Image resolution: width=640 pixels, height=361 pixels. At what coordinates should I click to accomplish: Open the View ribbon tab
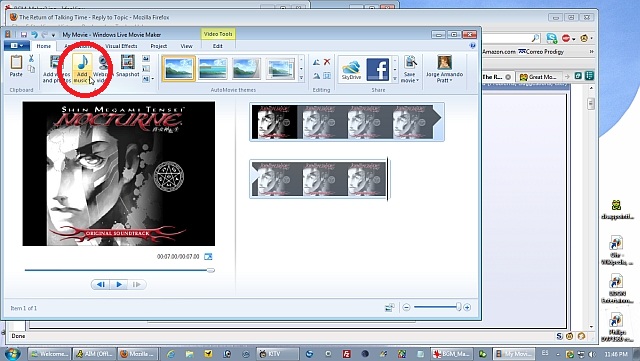click(187, 46)
